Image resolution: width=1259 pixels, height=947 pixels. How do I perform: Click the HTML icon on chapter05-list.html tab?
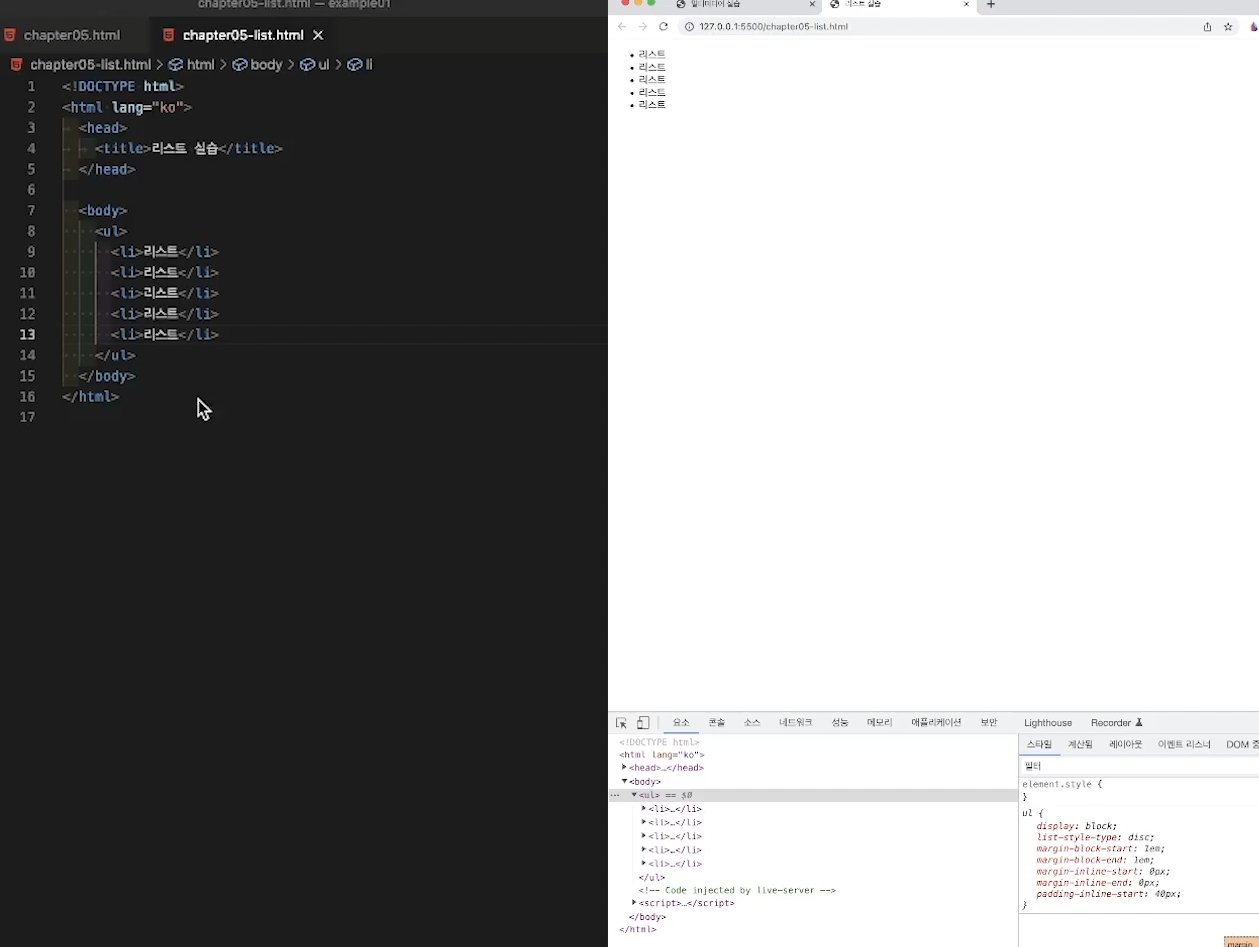point(169,35)
